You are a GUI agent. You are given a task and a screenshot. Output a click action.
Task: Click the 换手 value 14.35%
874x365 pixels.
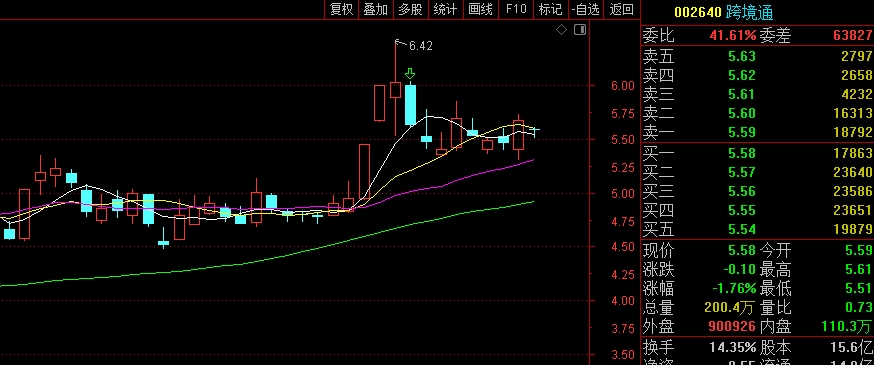(732, 347)
